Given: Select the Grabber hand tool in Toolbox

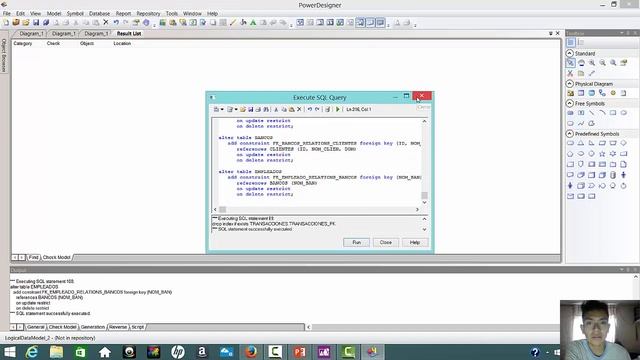Looking at the screenshot, I should [581, 63].
